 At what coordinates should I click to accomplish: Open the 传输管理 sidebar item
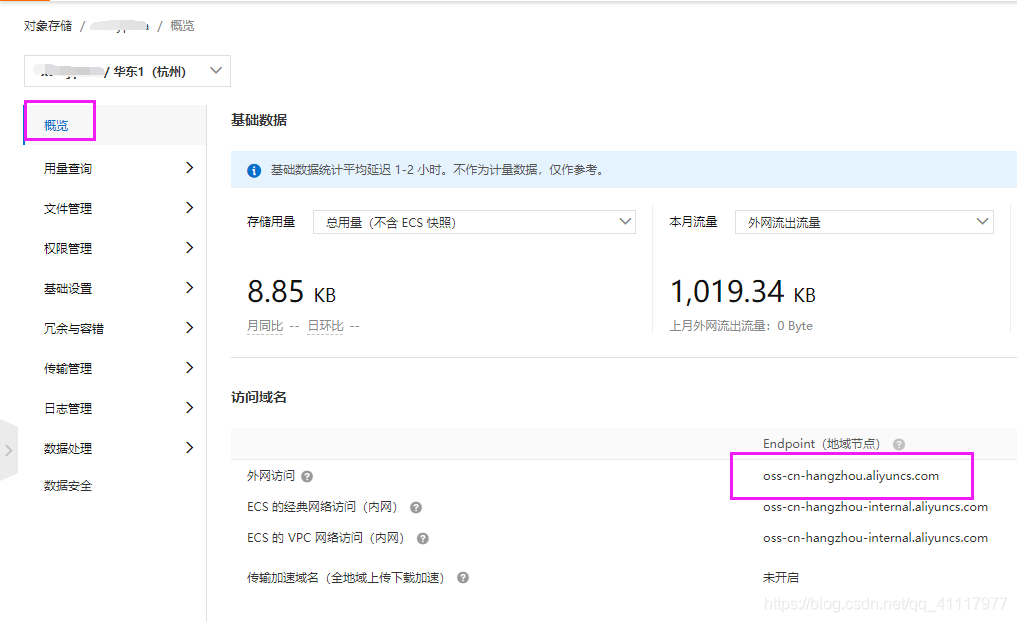pos(67,368)
